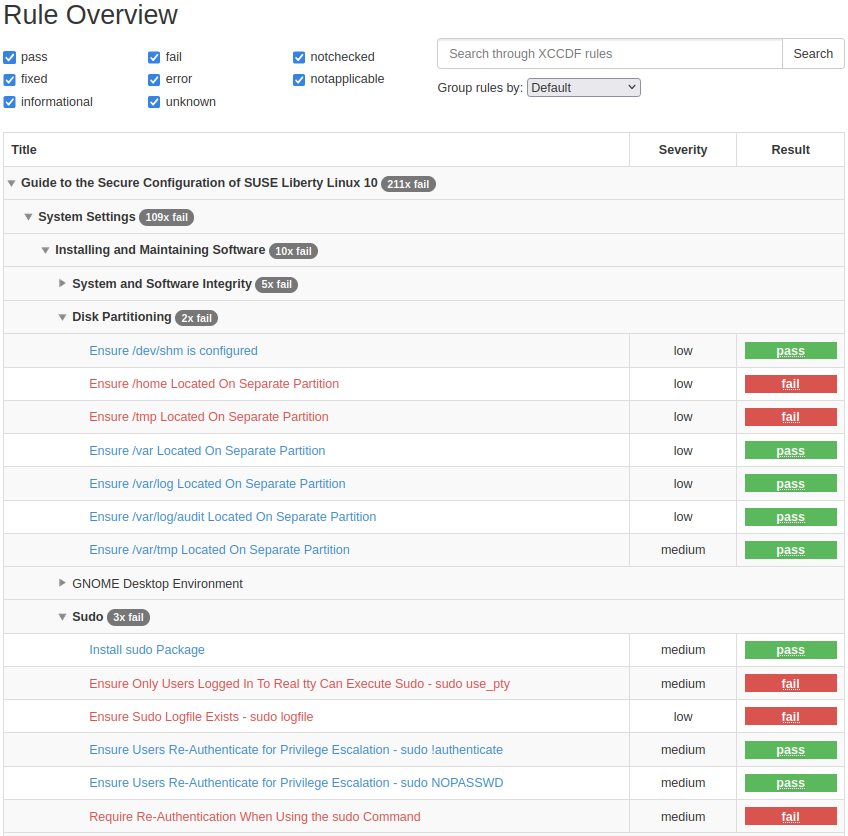Click pass result for /var/log/audit rule
Image resolution: width=848 pixels, height=836 pixels.
(790, 517)
